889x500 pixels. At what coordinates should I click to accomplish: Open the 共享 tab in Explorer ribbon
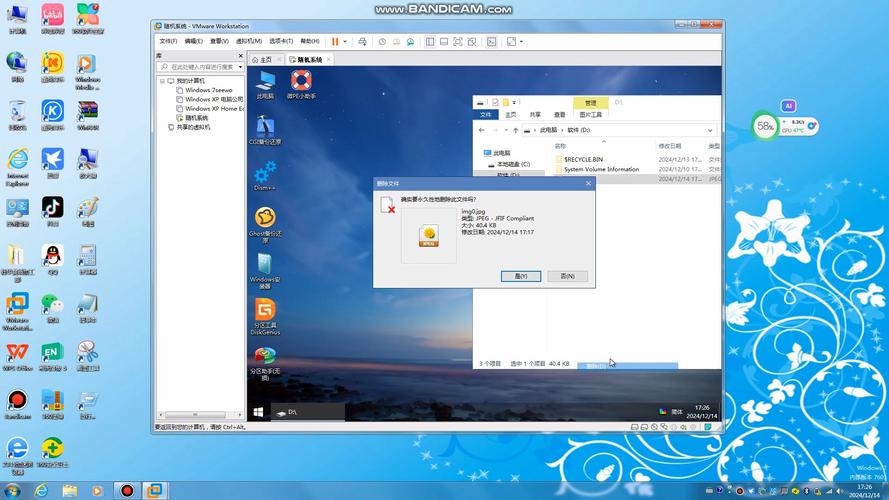coord(535,115)
